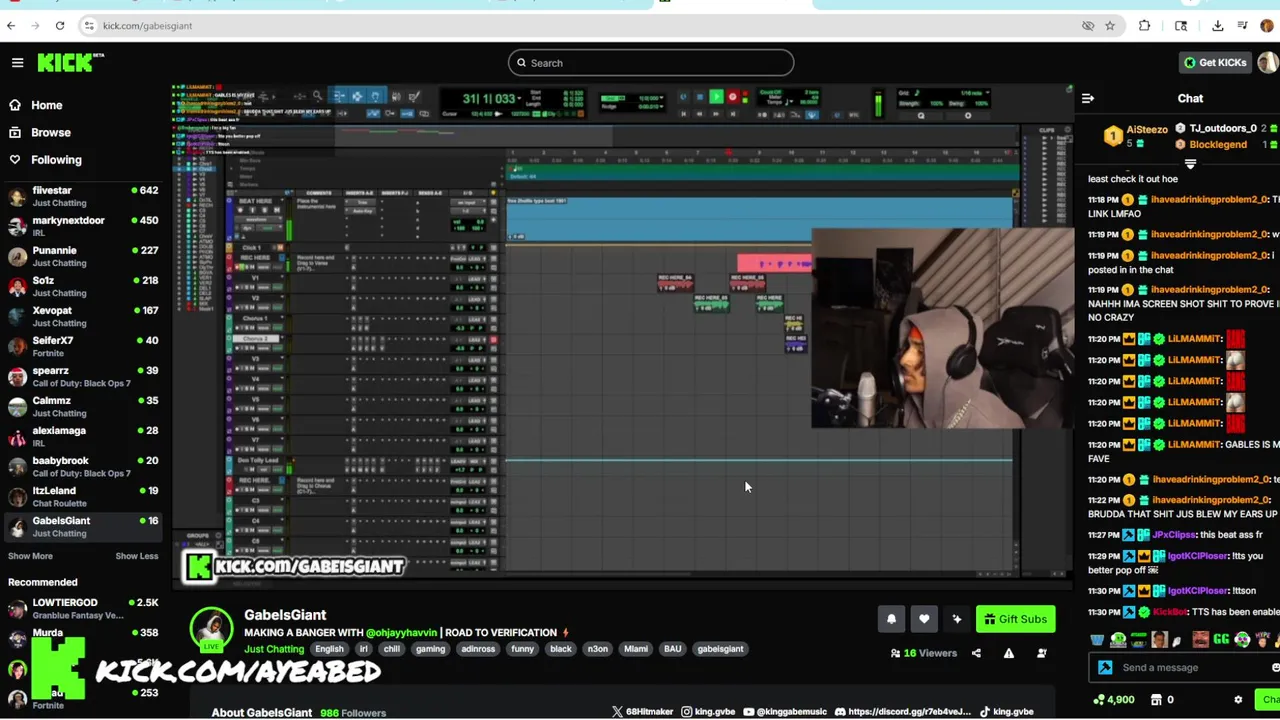Select the funny tag
The image size is (1280, 720).
[x=522, y=649]
